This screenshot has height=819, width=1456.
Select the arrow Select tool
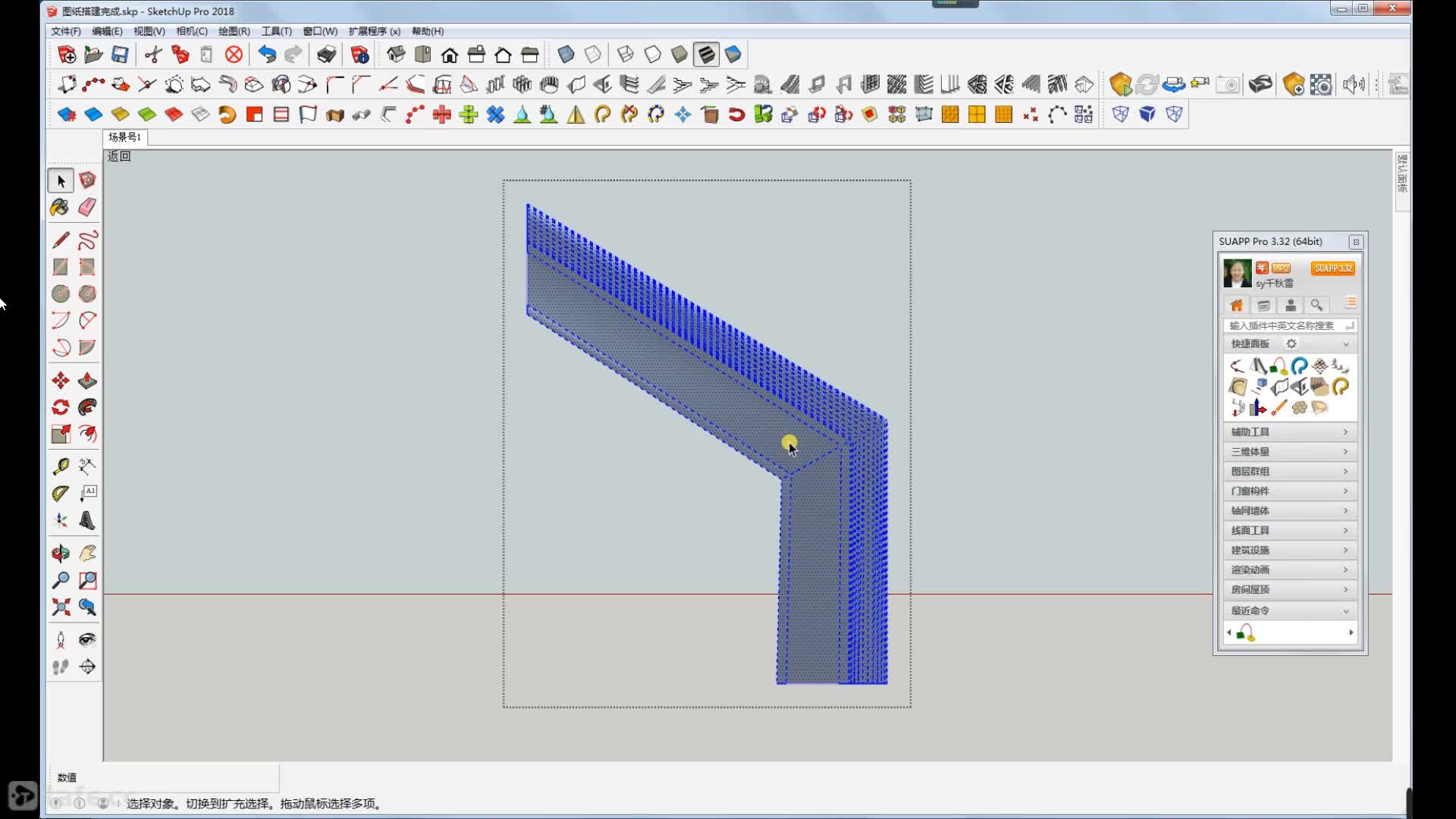coord(61,180)
